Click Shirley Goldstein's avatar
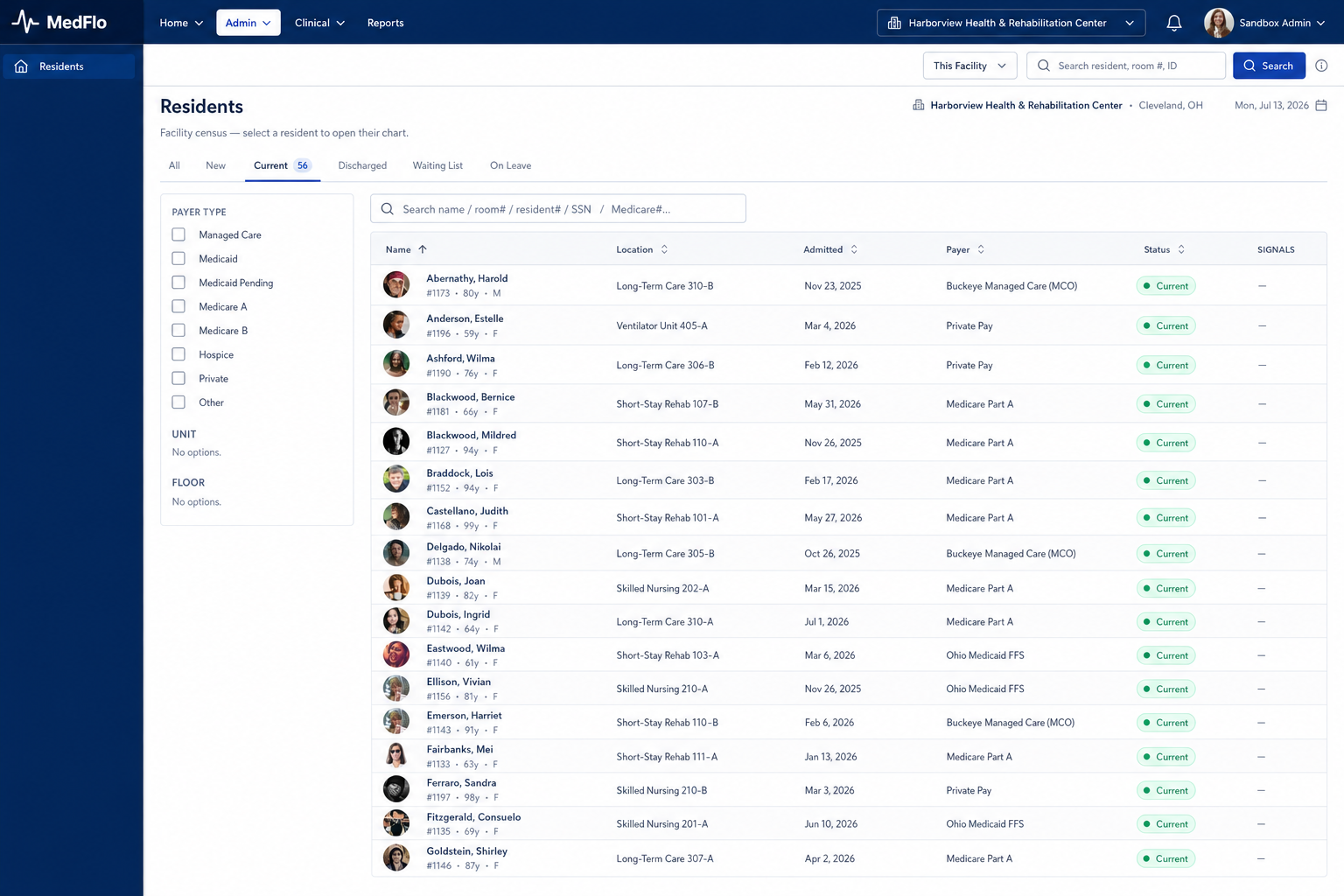 396,857
